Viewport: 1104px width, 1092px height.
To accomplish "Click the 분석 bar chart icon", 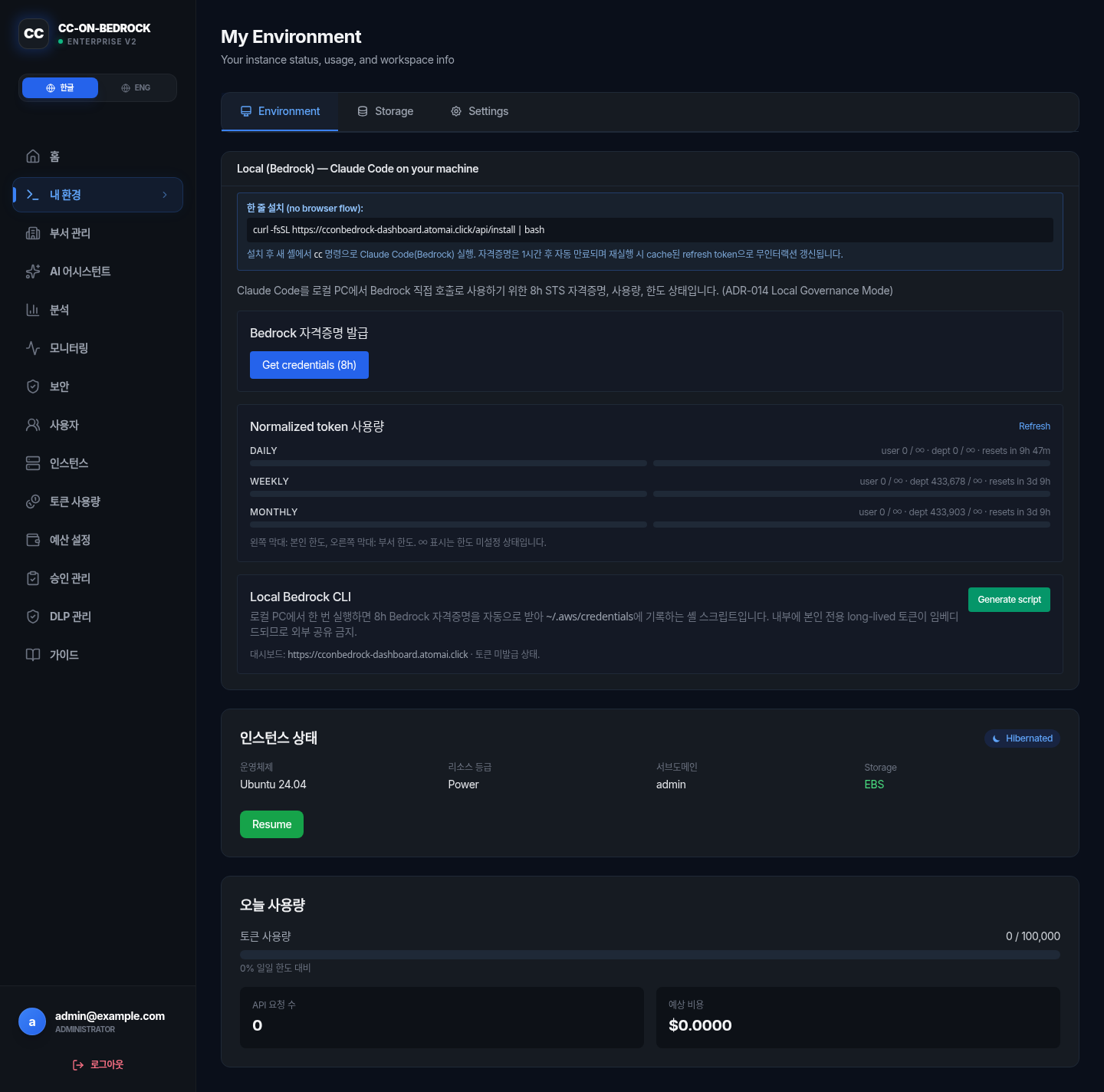I will [33, 310].
